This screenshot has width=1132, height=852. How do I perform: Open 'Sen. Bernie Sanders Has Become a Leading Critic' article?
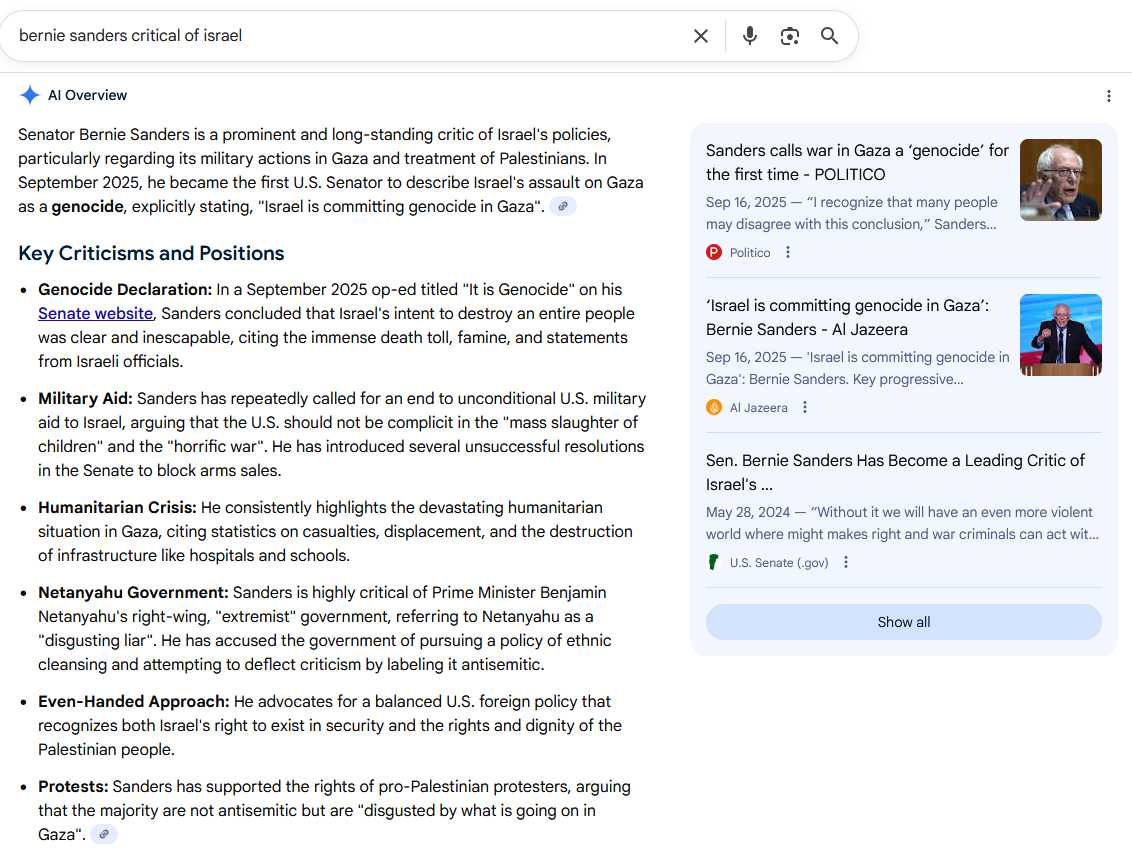895,472
